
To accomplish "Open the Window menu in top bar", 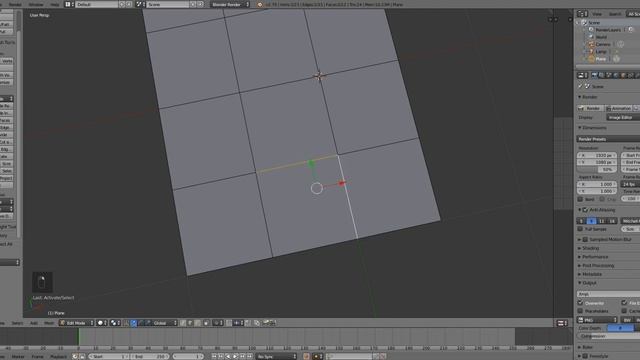I will (36, 4).
